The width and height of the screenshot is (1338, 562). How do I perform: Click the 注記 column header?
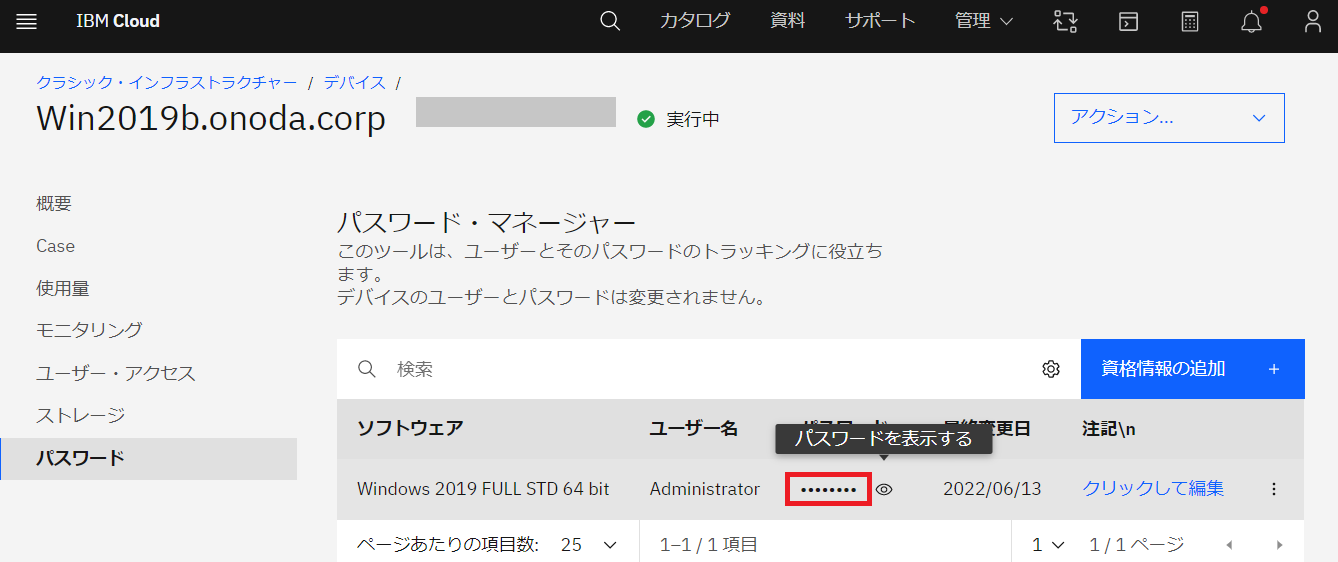click(1109, 429)
